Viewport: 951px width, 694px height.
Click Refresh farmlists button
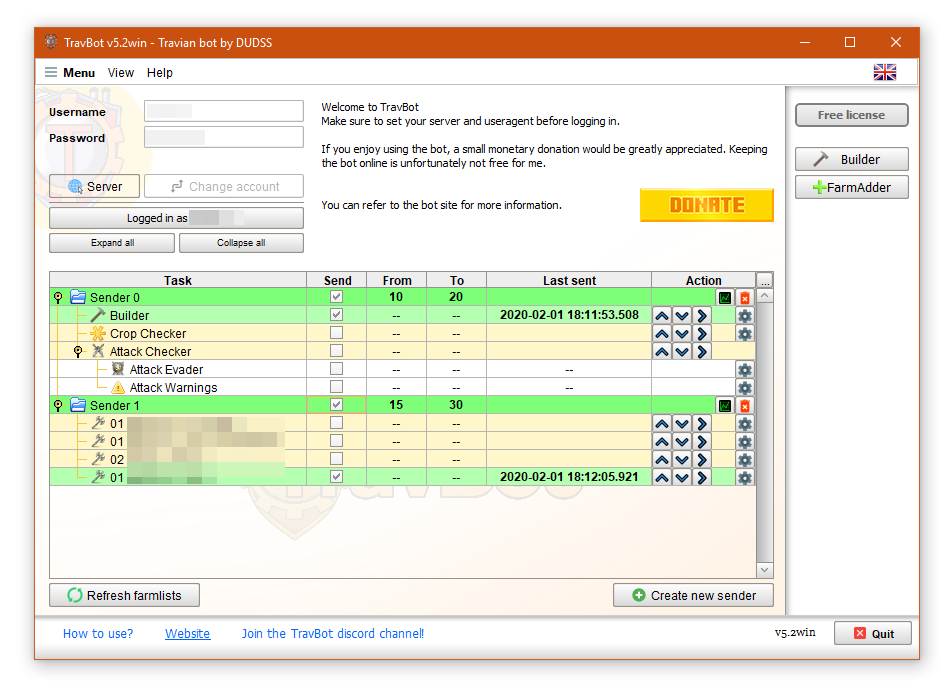(124, 596)
